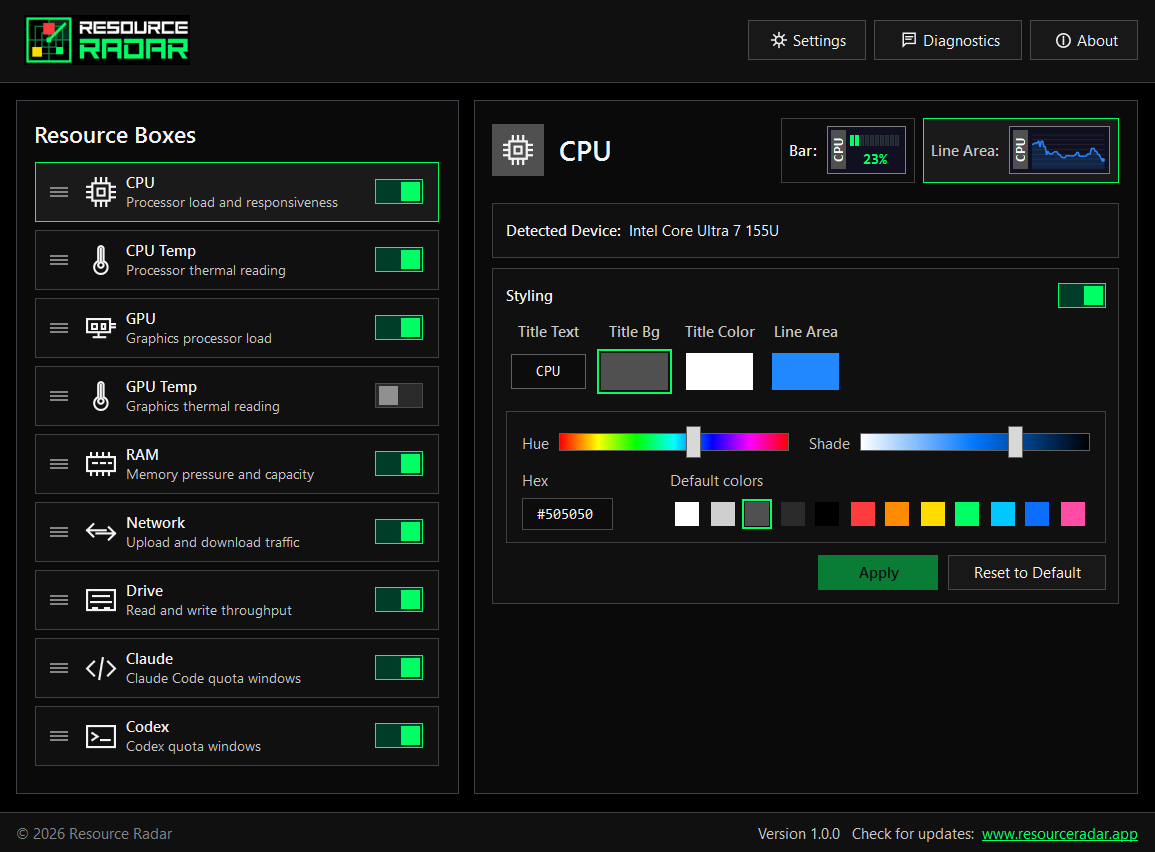Turn off the CPU Temp toggle
1155x852 pixels.
[x=399, y=260]
